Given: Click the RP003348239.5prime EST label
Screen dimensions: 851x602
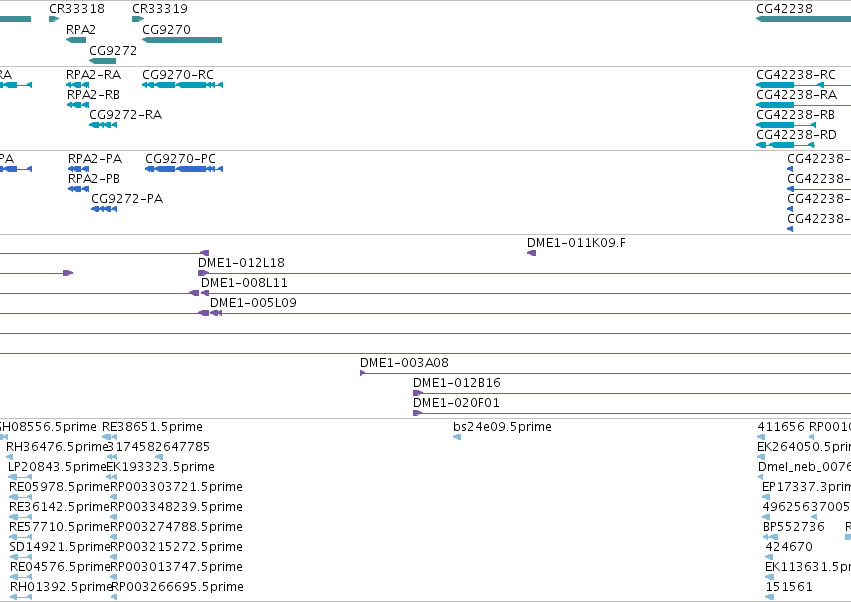Looking at the screenshot, I should pyautogui.click(x=176, y=507).
